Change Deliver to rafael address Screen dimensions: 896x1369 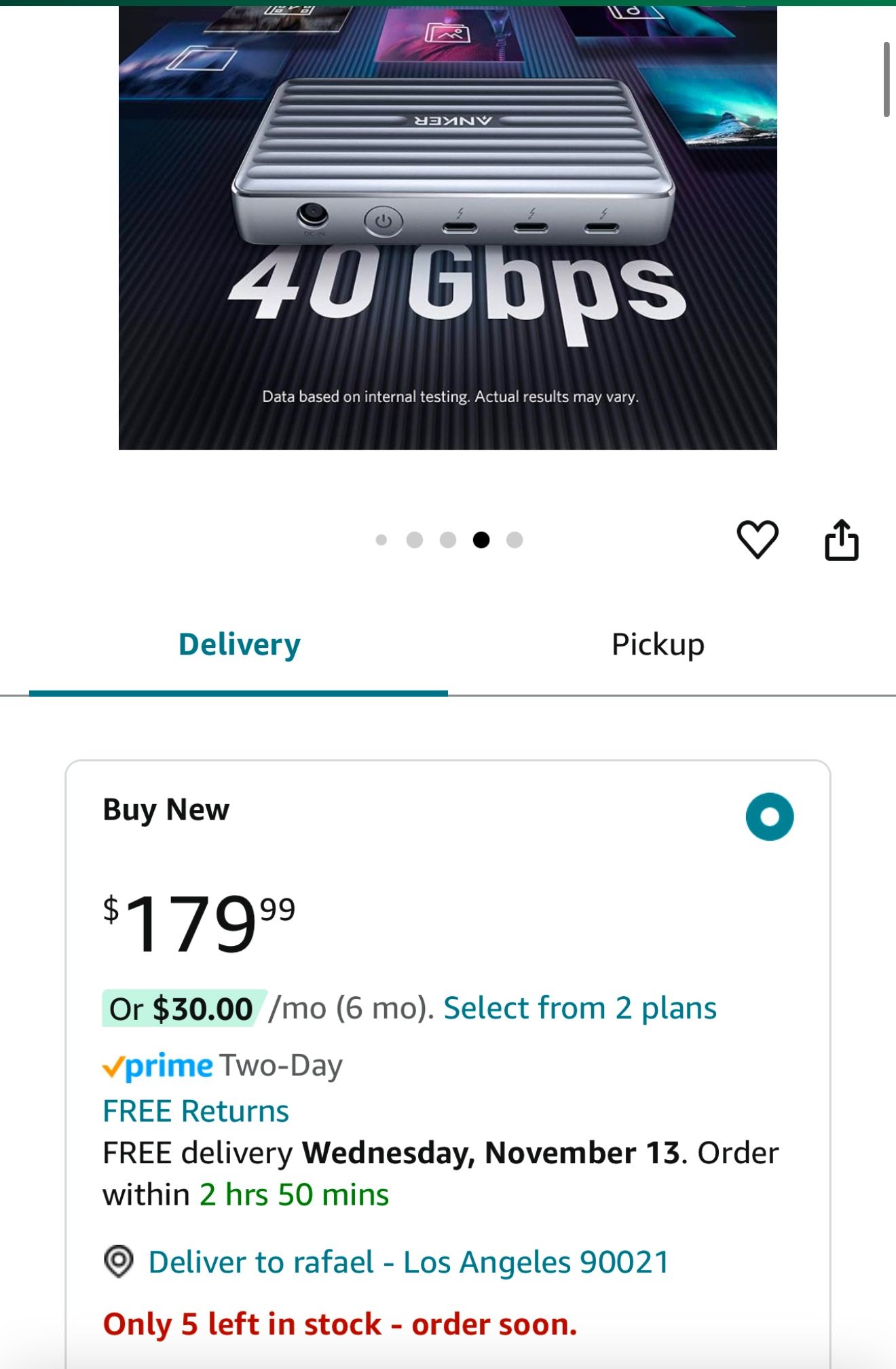click(409, 1262)
